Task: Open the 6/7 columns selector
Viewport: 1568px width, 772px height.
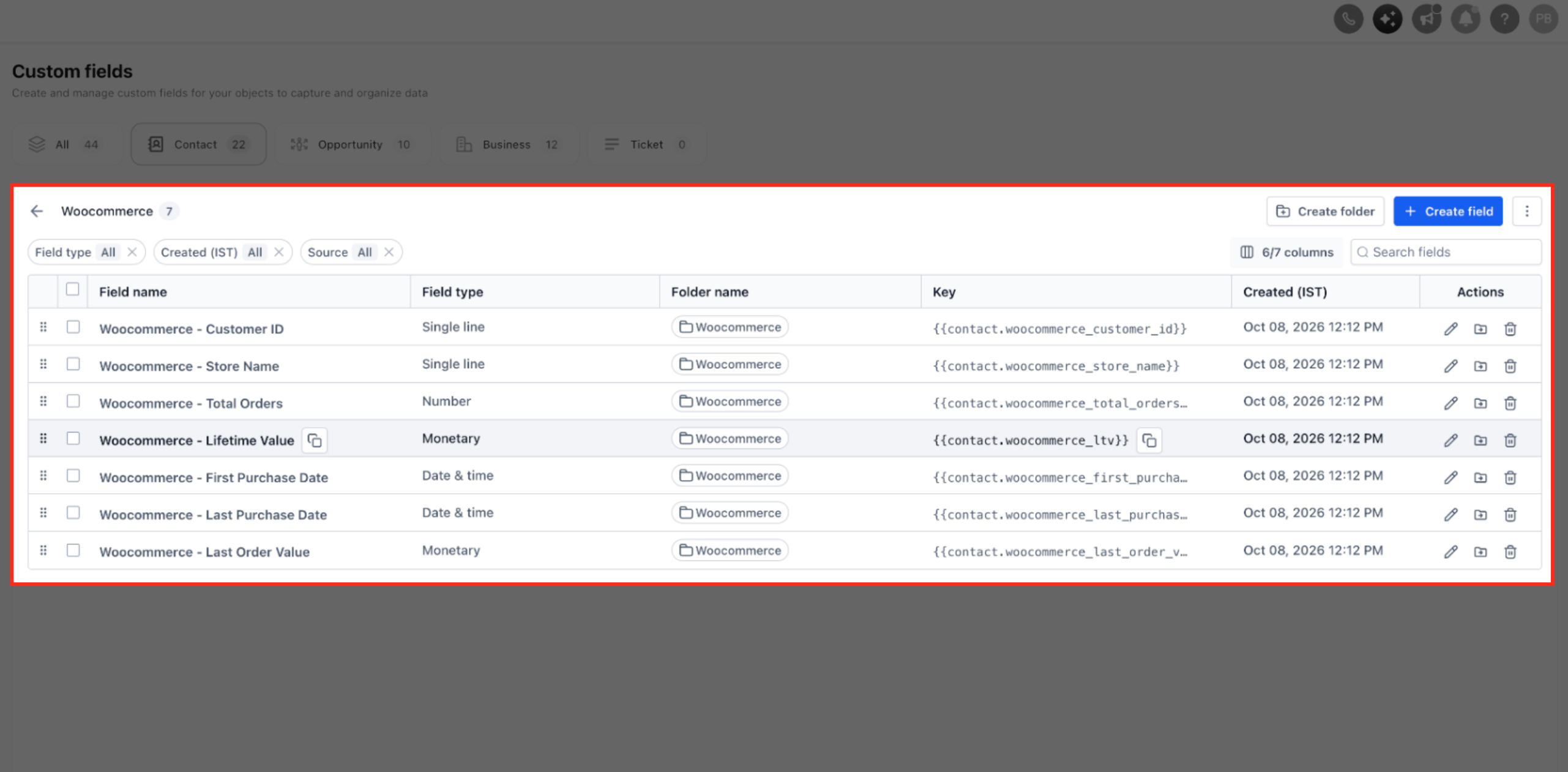Action: tap(1286, 252)
